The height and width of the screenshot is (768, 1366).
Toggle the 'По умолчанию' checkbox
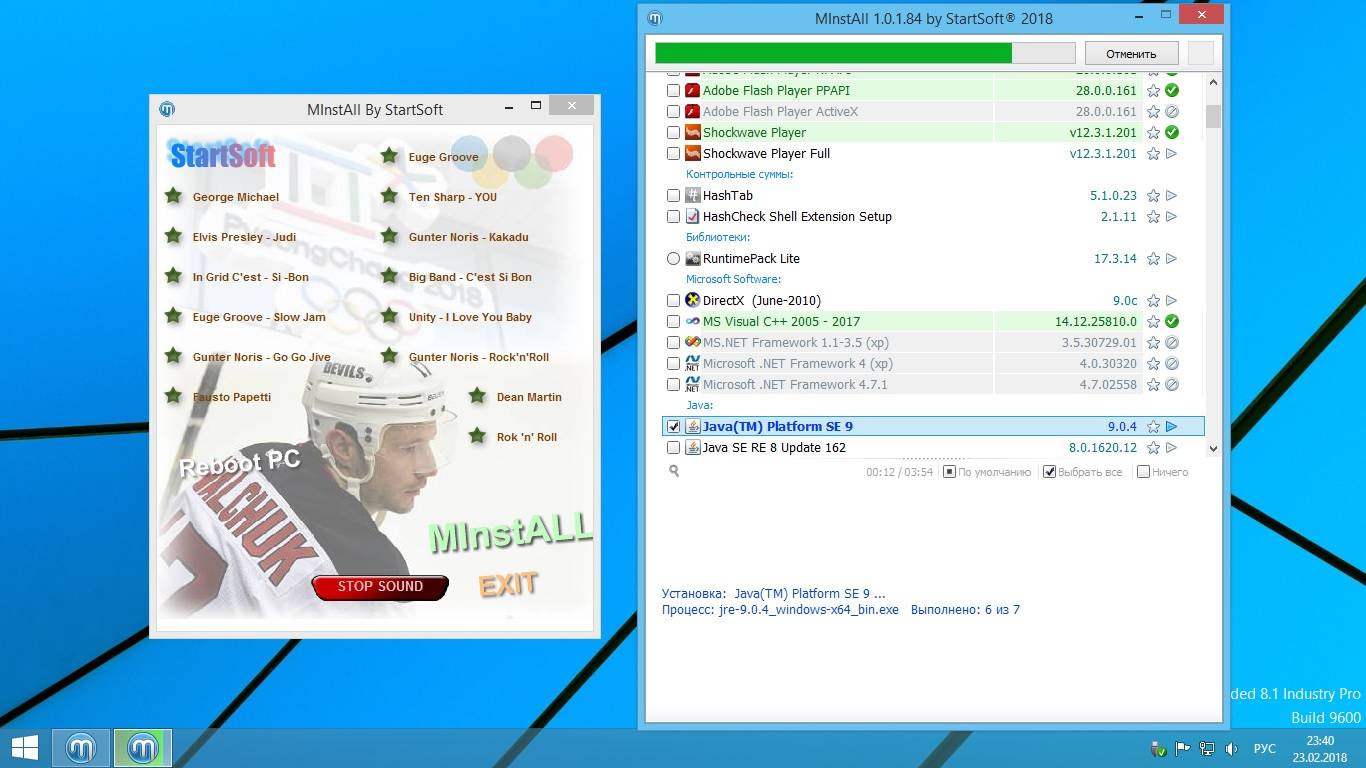(x=949, y=472)
